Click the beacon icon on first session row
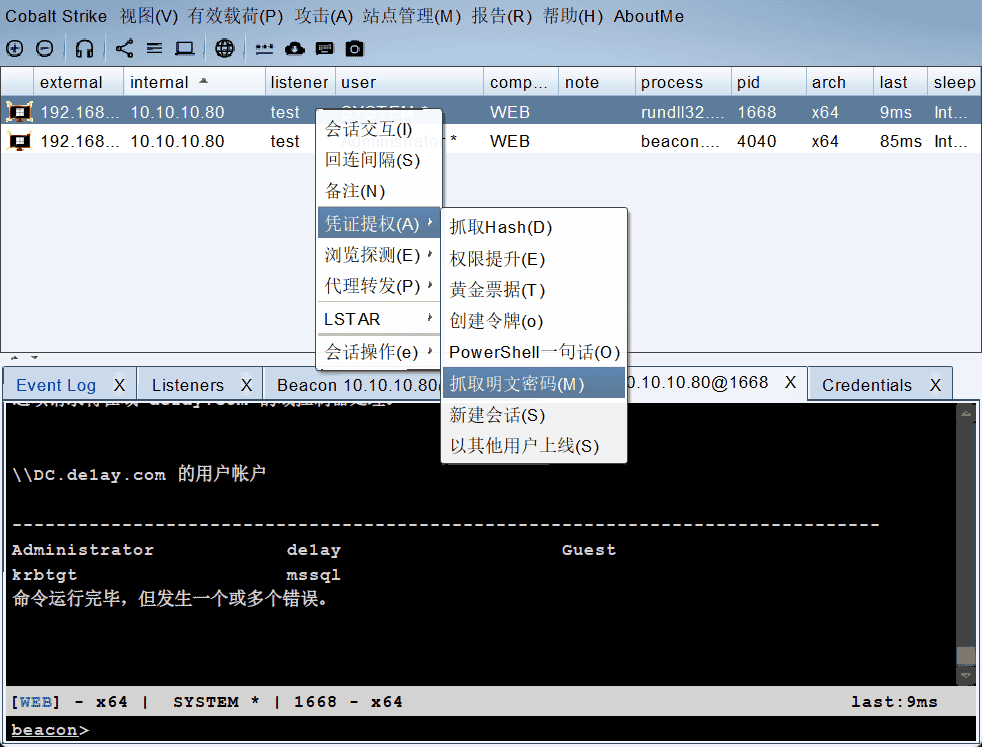The width and height of the screenshot is (982, 747). [18, 111]
